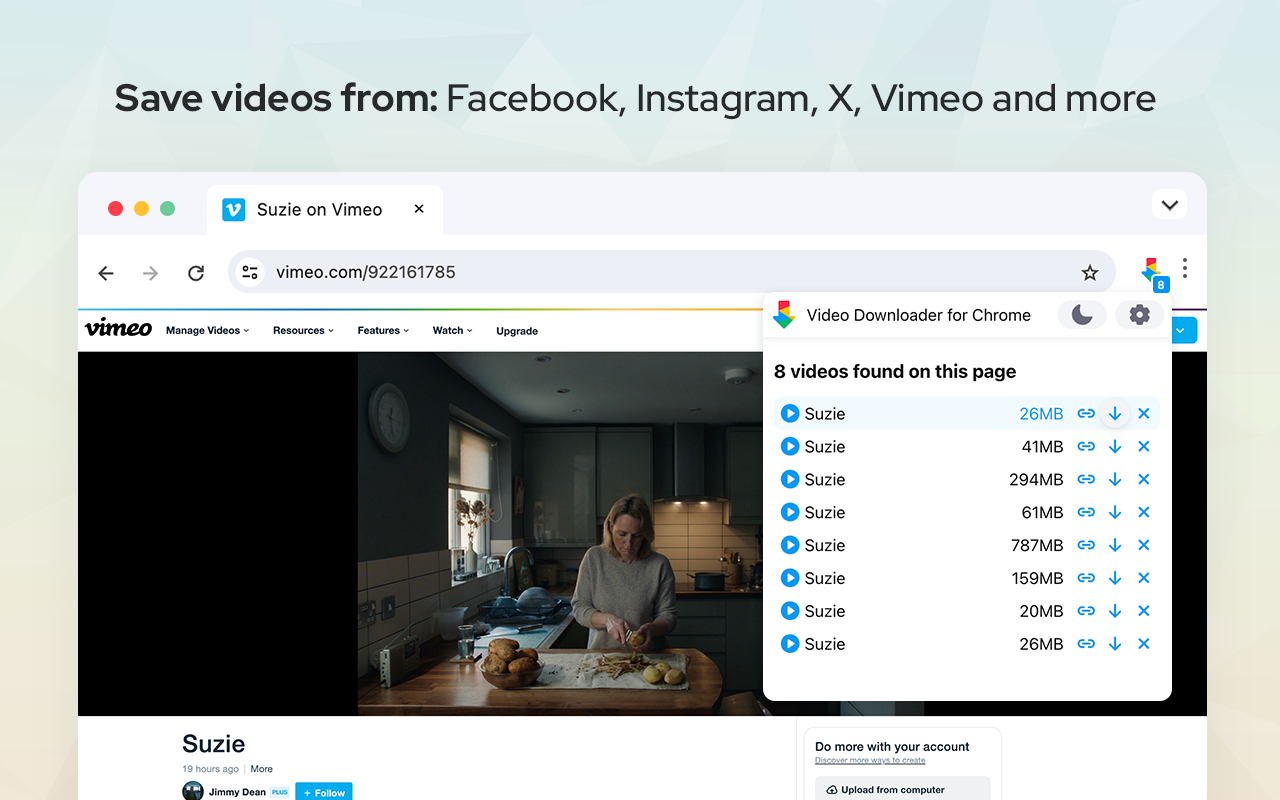Select the Suzie on Vimeo tab
The width and height of the screenshot is (1280, 800).
click(x=319, y=209)
